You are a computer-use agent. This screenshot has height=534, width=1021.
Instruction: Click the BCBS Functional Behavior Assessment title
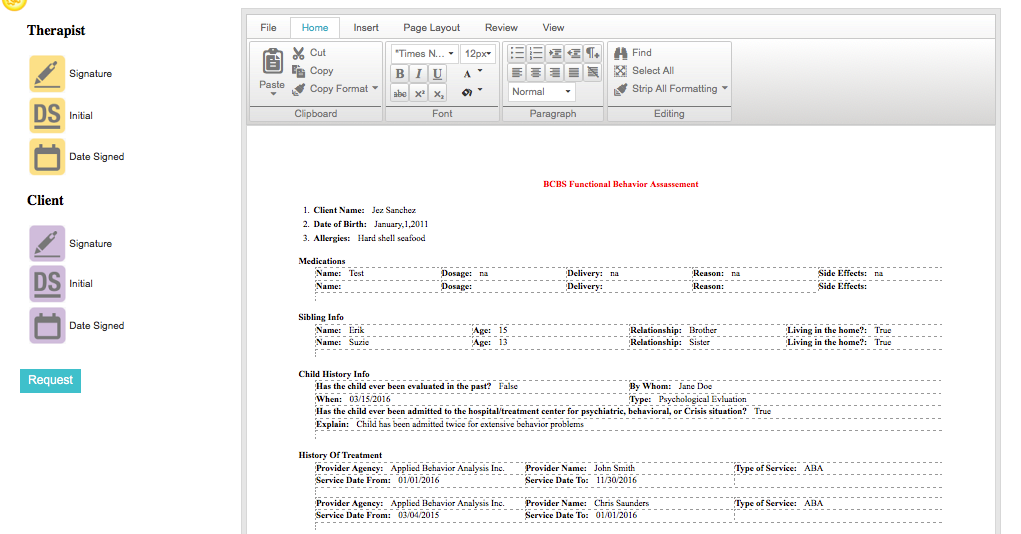(621, 184)
